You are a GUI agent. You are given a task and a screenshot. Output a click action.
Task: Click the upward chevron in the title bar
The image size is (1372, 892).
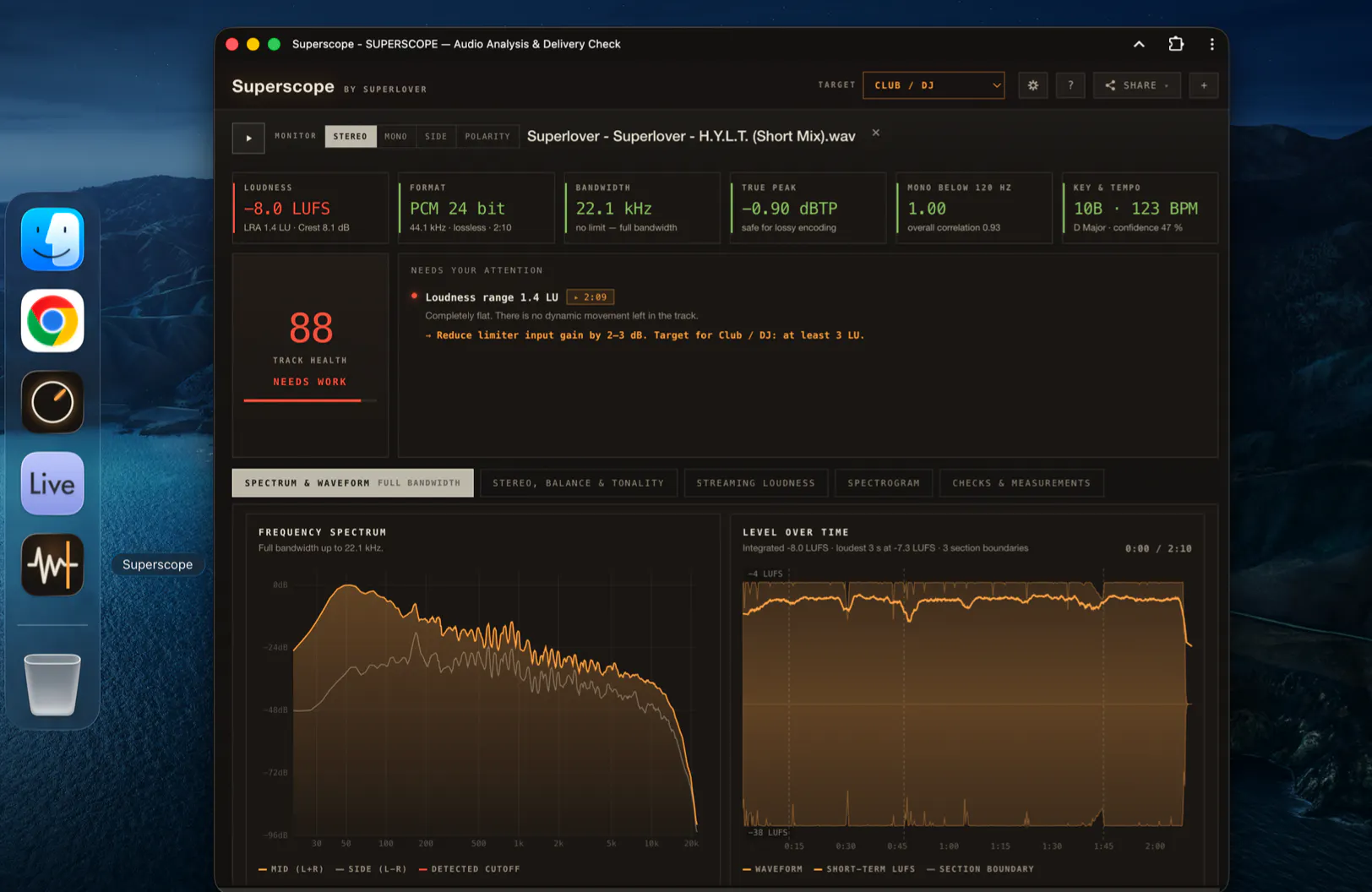(1139, 44)
